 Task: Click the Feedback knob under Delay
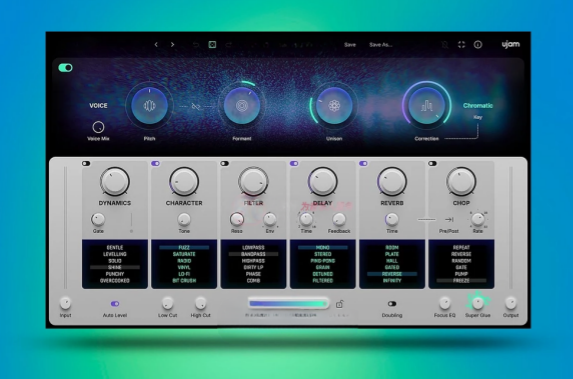(x=339, y=219)
